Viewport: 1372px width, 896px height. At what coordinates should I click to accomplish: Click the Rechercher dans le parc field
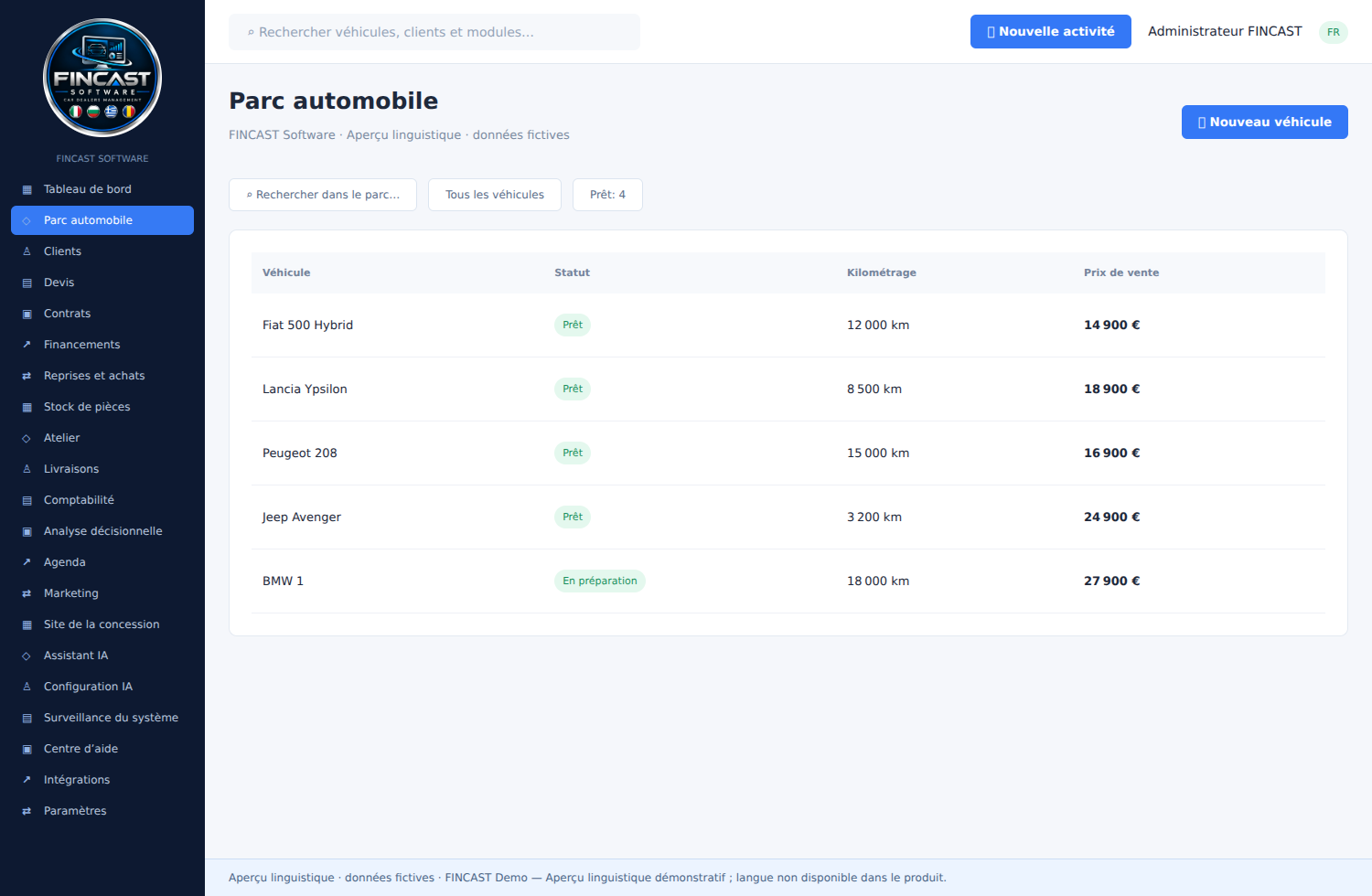click(x=323, y=195)
